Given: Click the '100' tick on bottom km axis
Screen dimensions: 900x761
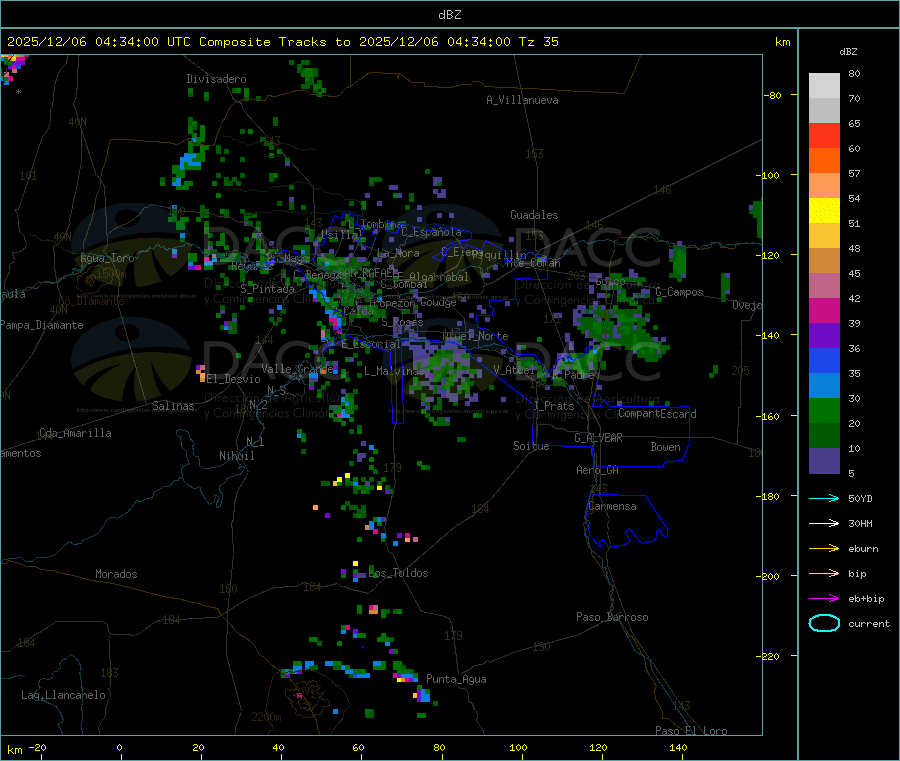Looking at the screenshot, I should (x=518, y=747).
